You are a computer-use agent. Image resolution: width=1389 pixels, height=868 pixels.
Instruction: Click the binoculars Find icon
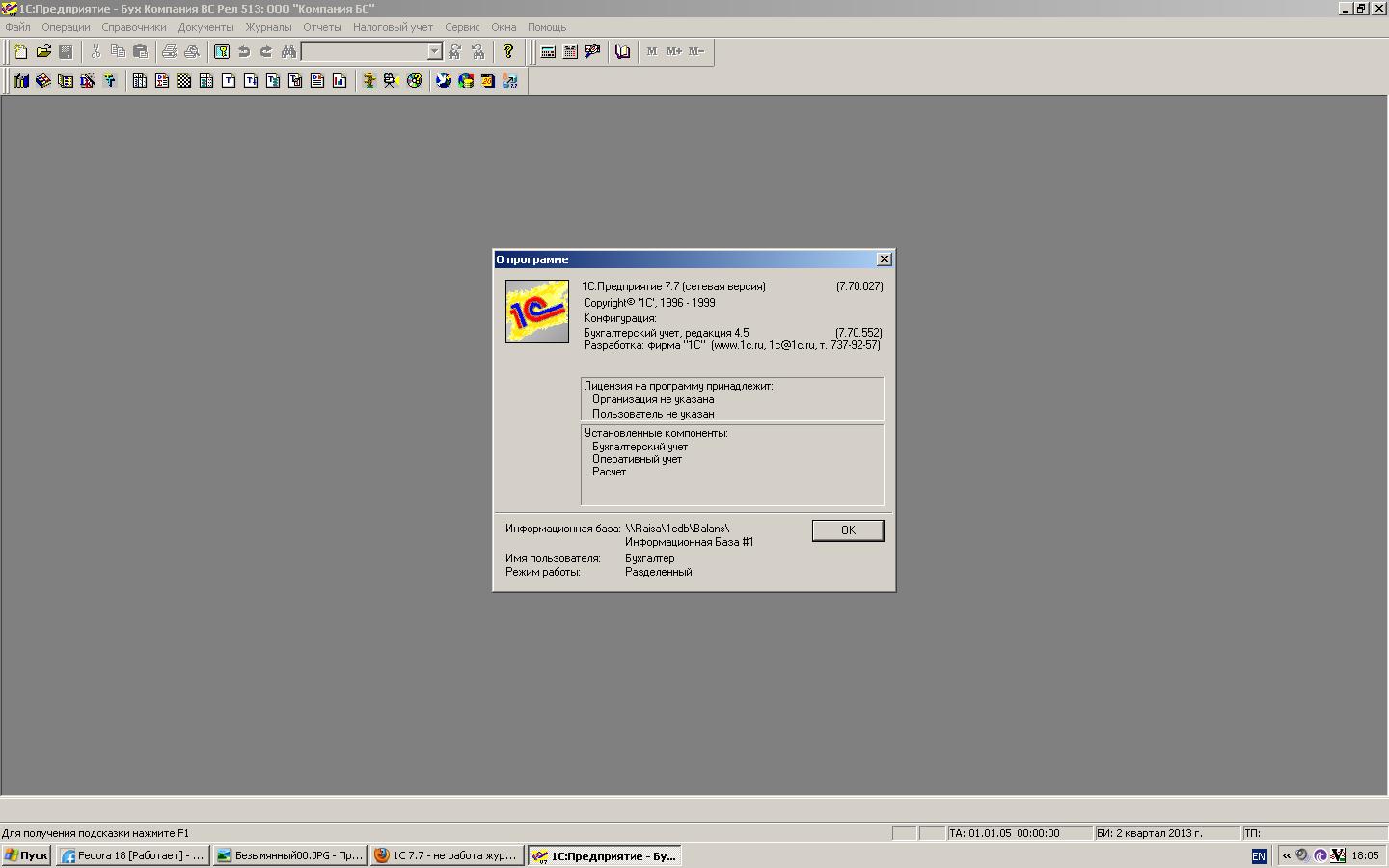(288, 52)
